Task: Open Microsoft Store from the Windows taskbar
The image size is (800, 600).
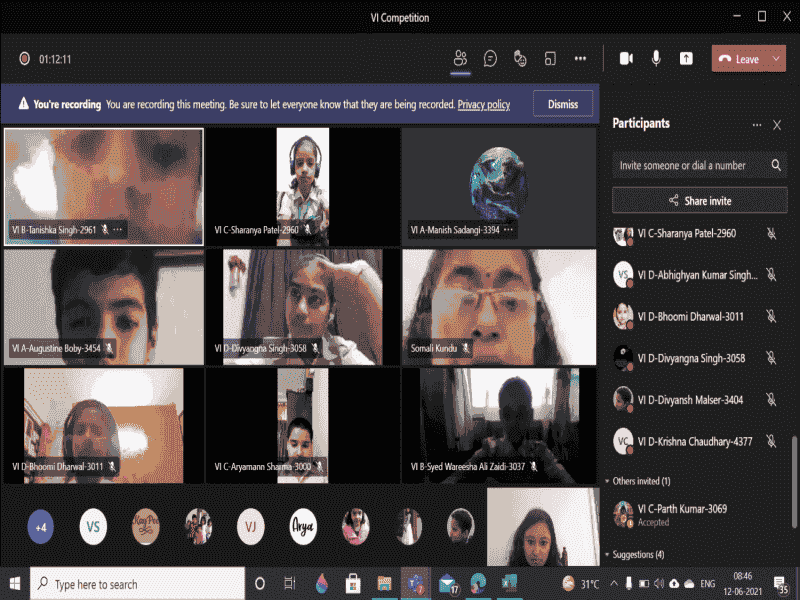Action: [352, 584]
